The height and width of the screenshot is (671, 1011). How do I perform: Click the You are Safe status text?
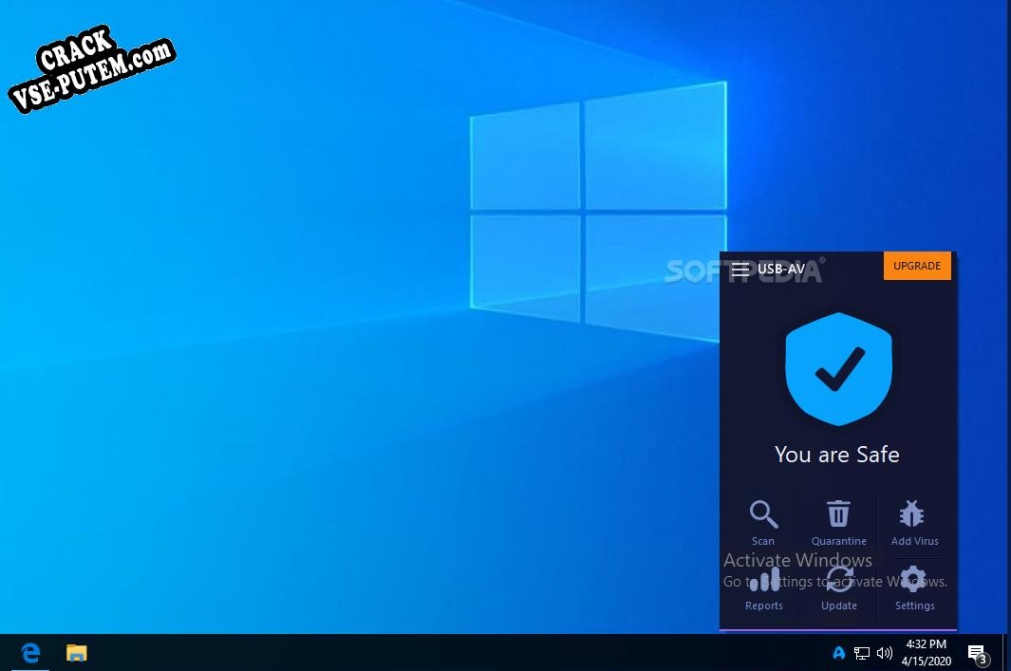click(838, 454)
